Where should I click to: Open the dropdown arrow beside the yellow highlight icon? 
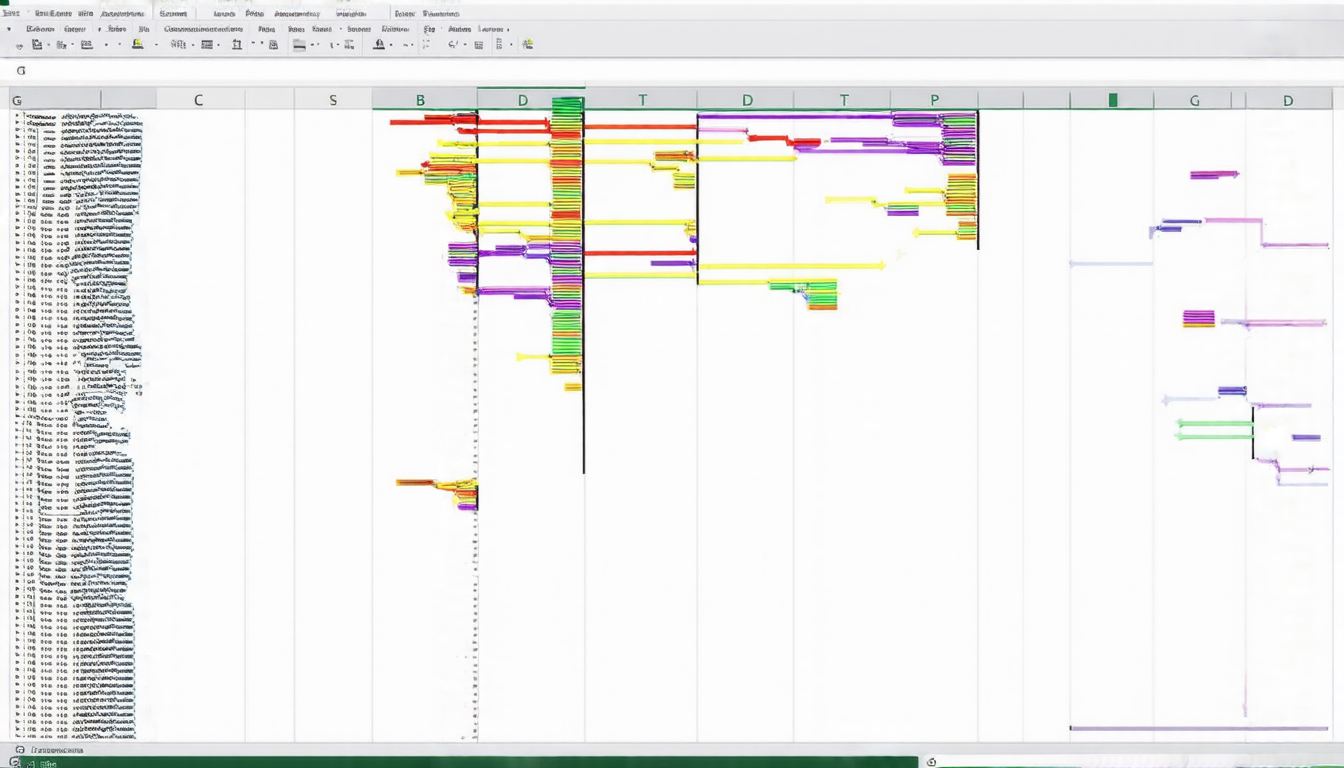coord(157,44)
